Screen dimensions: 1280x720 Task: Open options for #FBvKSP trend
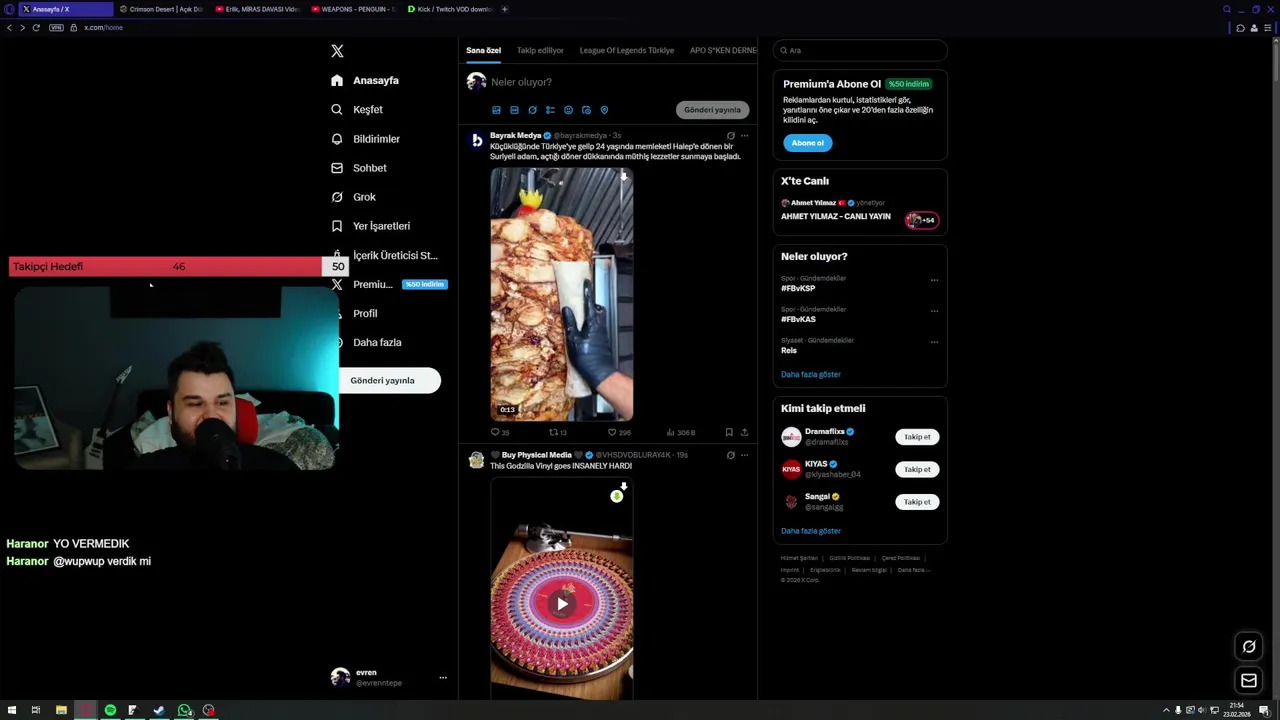pos(934,280)
